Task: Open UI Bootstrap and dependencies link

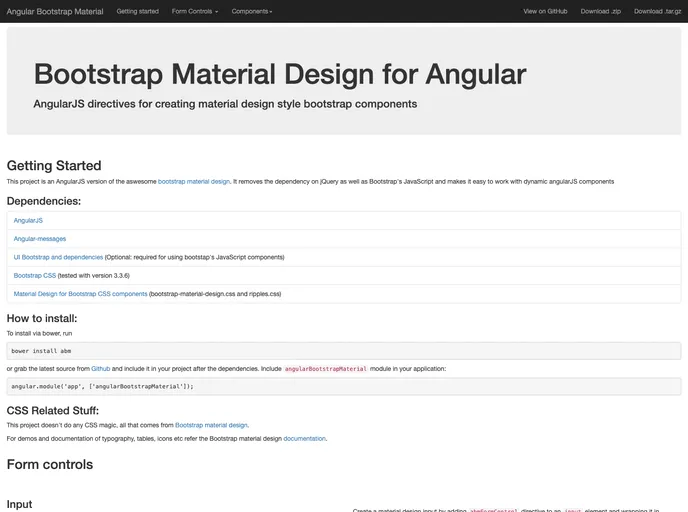Action: (58, 258)
